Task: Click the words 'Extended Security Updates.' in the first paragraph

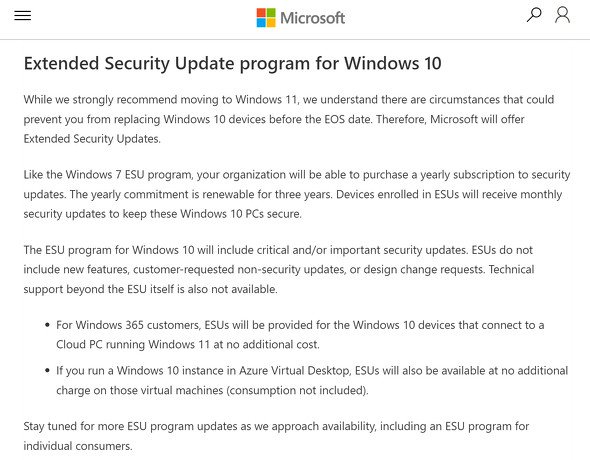Action: [x=92, y=139]
